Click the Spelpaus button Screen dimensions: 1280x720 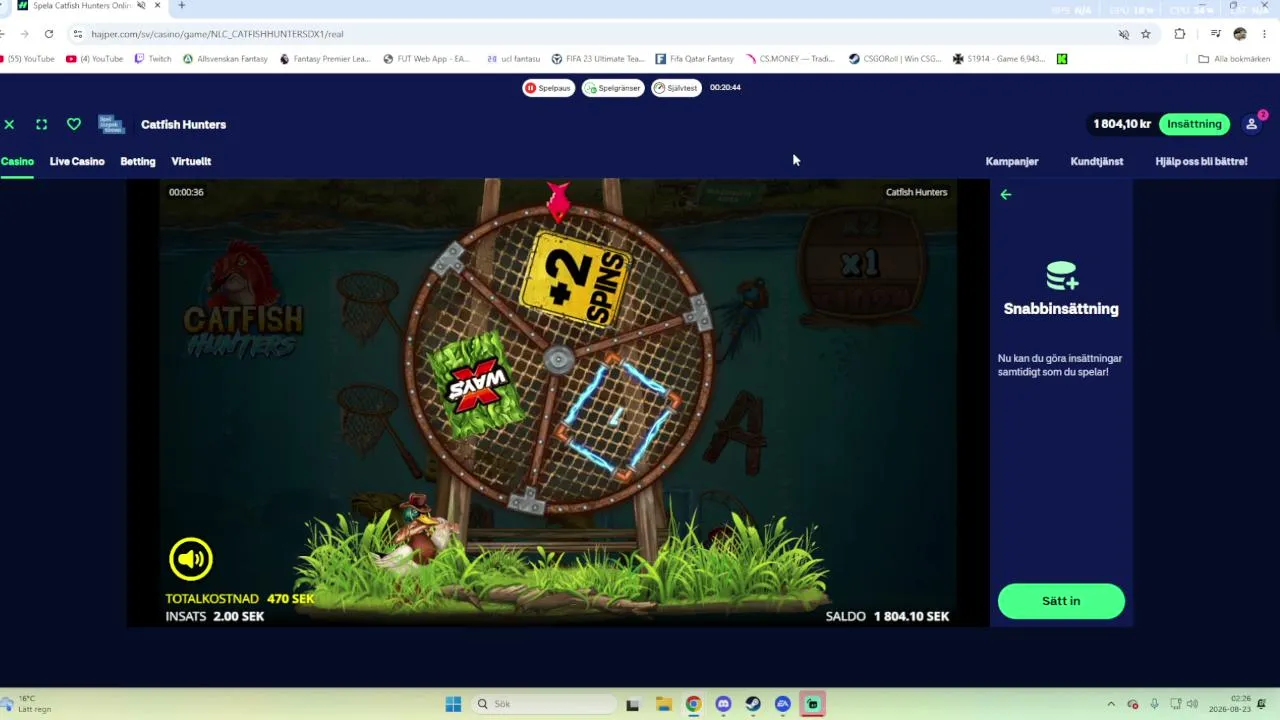pos(548,88)
